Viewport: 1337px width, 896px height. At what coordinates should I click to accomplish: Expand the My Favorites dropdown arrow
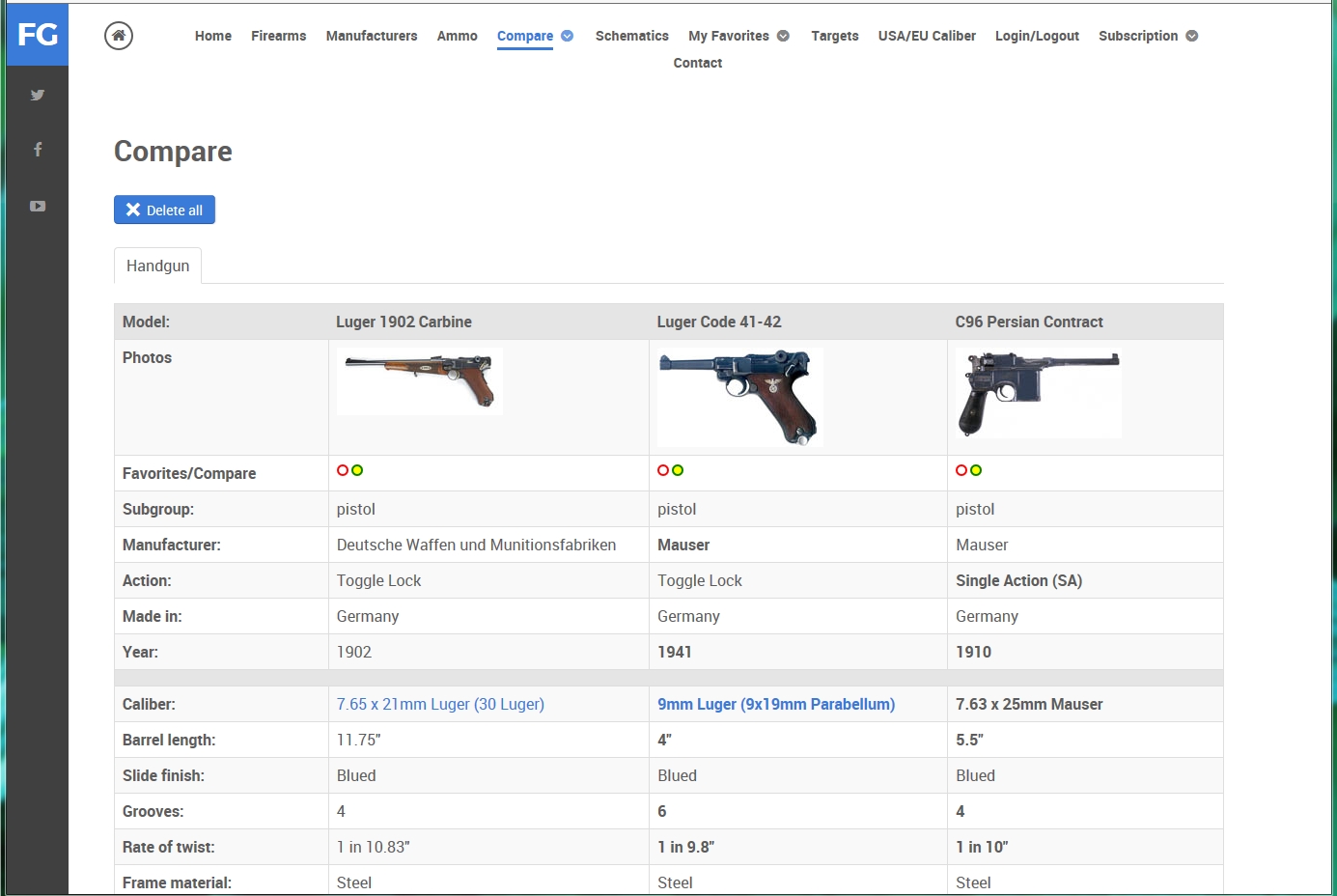point(783,36)
